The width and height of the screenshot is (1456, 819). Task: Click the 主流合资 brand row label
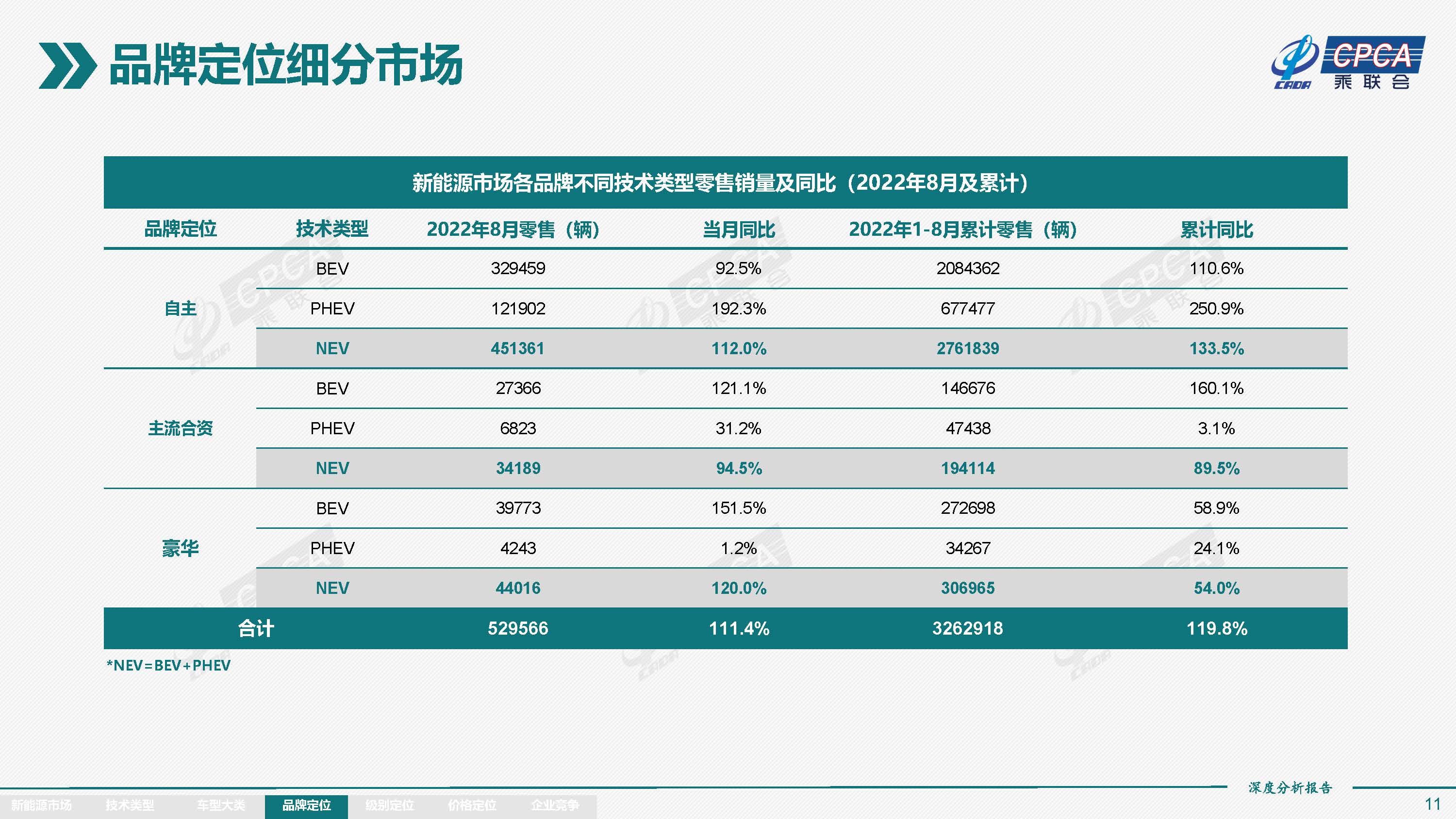click(x=181, y=428)
